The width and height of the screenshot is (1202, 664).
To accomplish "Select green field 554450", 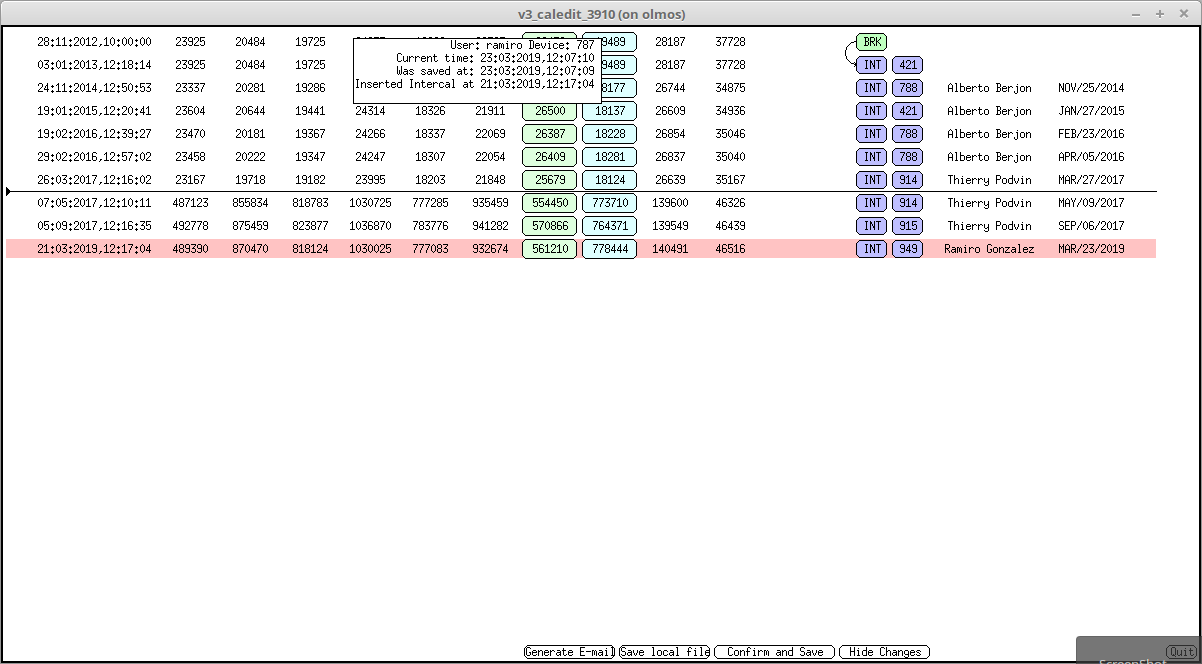I will coord(550,203).
